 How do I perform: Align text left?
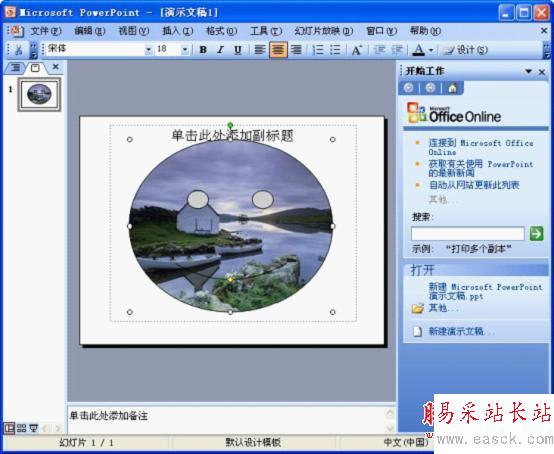coord(260,50)
